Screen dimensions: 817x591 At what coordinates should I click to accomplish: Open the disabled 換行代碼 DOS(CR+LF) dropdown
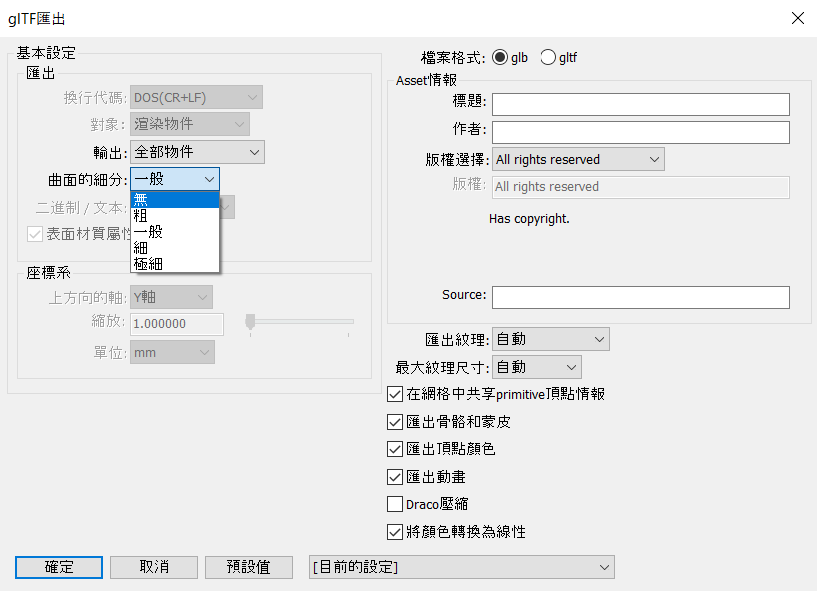(x=196, y=97)
